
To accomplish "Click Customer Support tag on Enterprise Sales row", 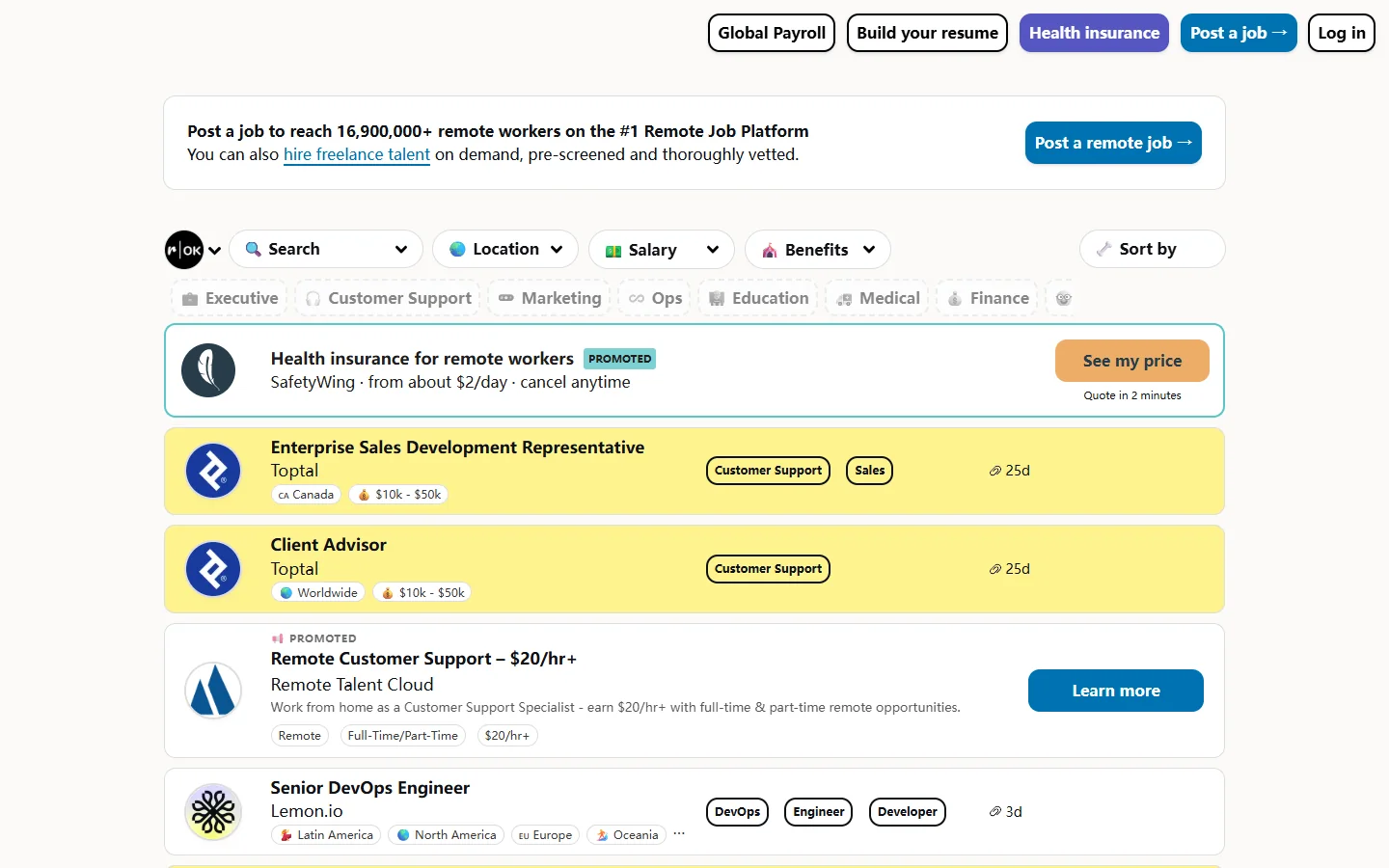I will [768, 471].
